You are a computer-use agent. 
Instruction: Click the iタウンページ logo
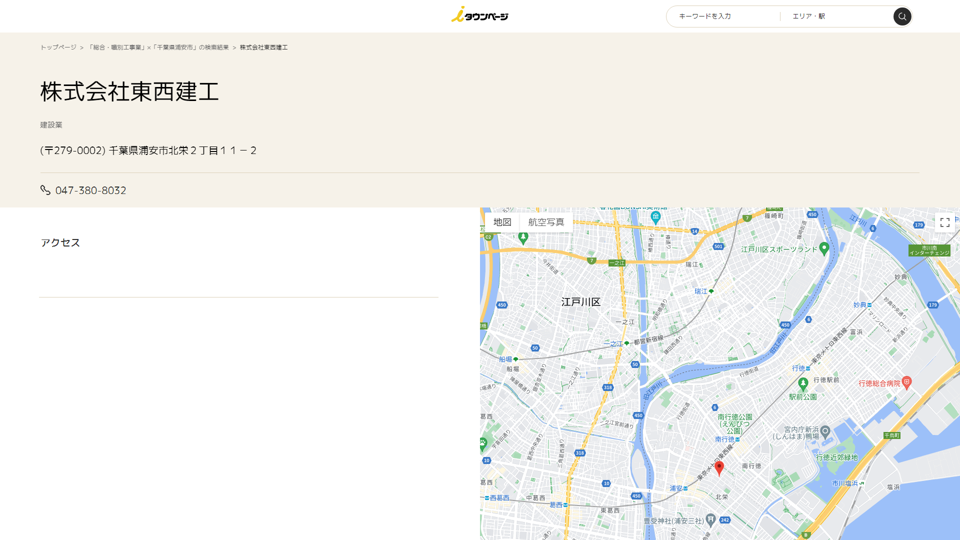pos(480,15)
